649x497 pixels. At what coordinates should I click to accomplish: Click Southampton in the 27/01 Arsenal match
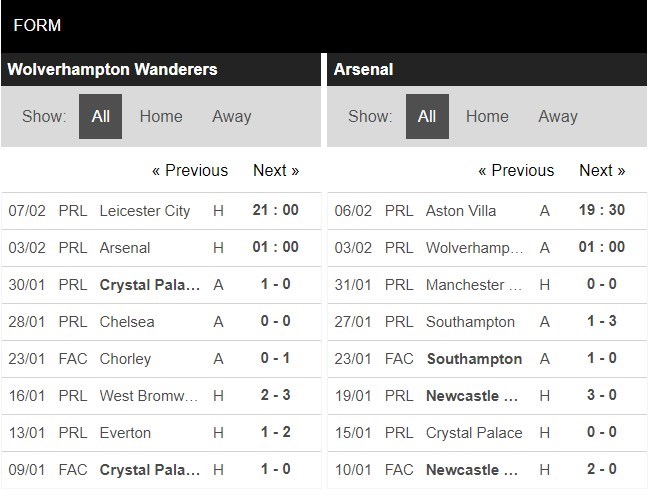coord(470,321)
